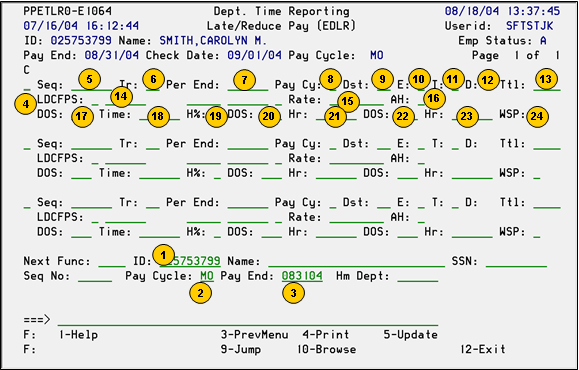Click Tr field in third entry block

point(153,203)
